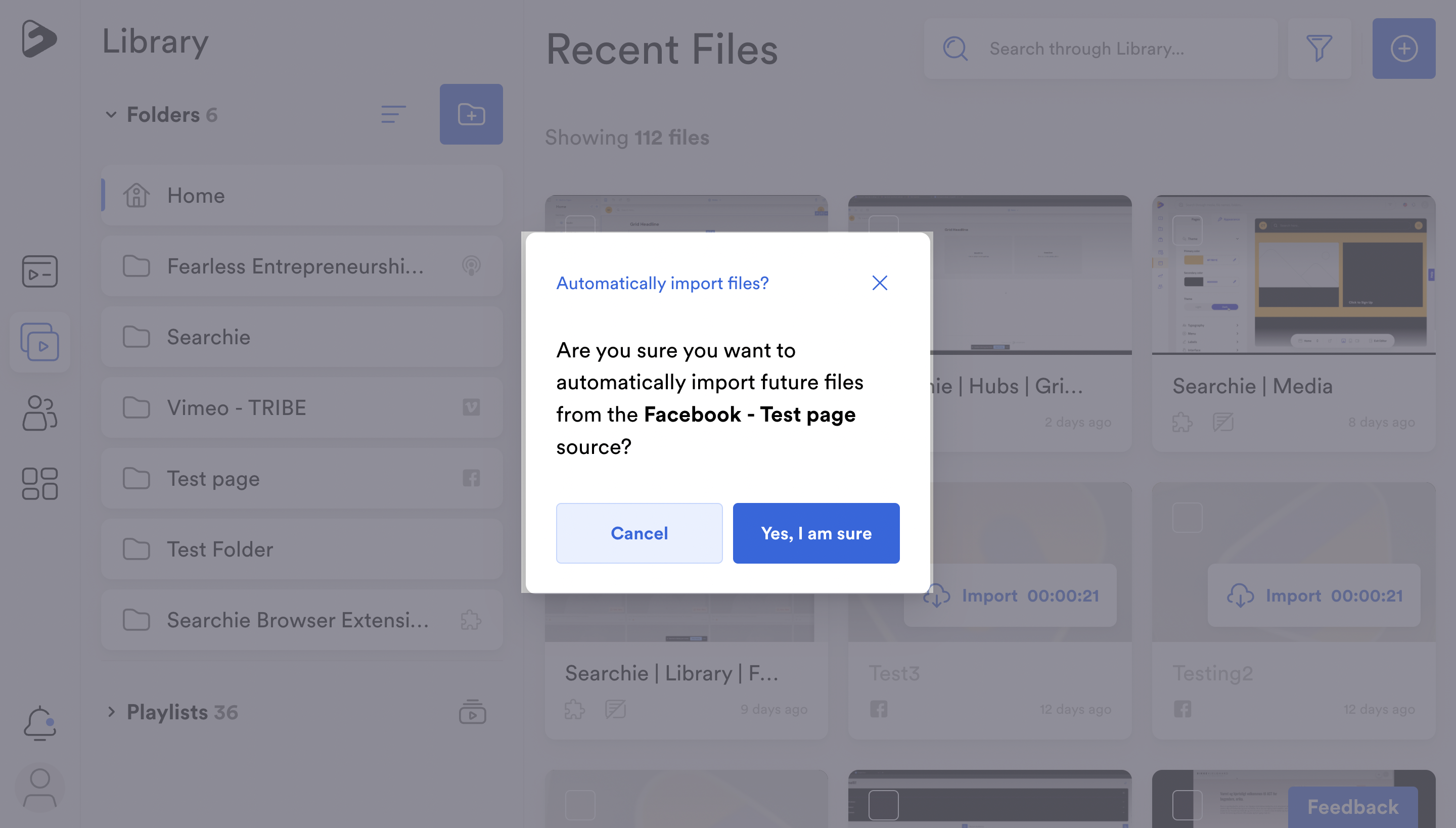
Task: Click the Searchie logo icon
Action: [39, 38]
